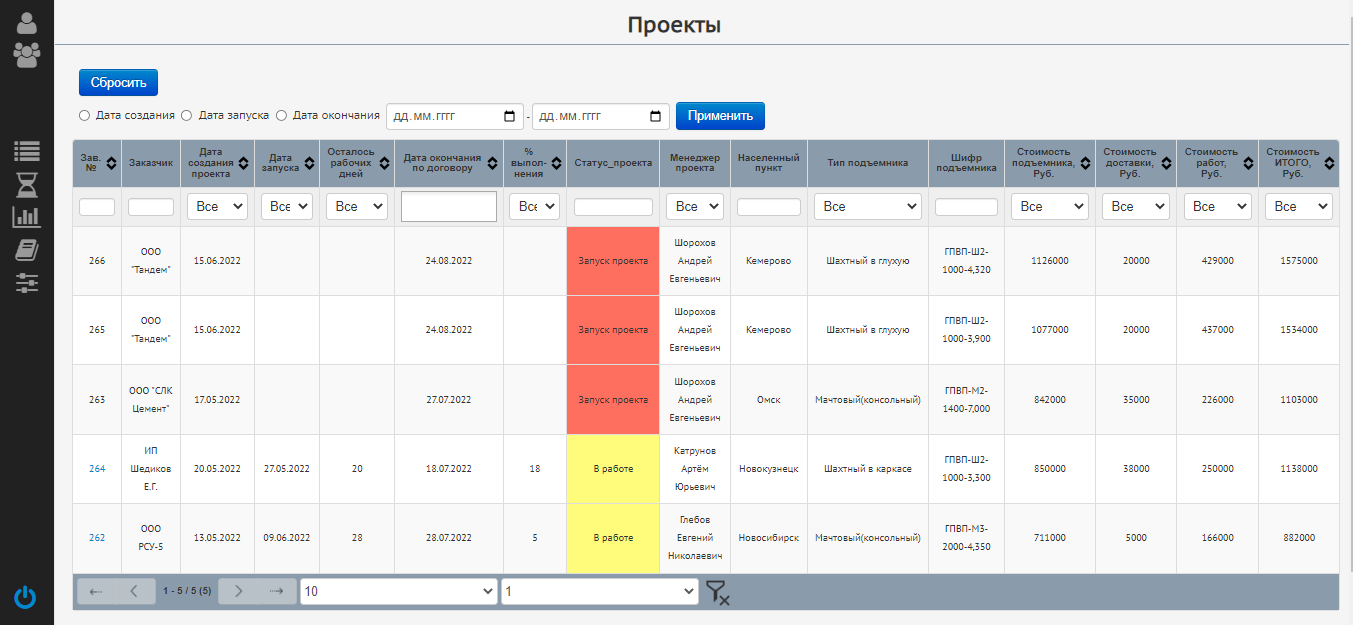Sort by Стоимость работ column arrows

click(x=1246, y=163)
